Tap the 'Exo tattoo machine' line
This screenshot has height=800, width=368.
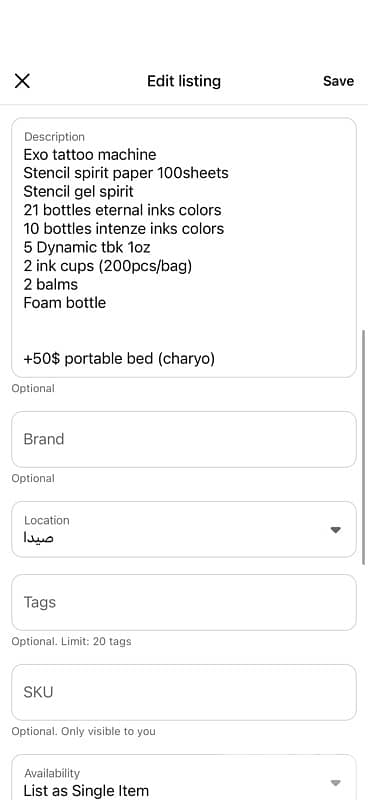coord(90,155)
